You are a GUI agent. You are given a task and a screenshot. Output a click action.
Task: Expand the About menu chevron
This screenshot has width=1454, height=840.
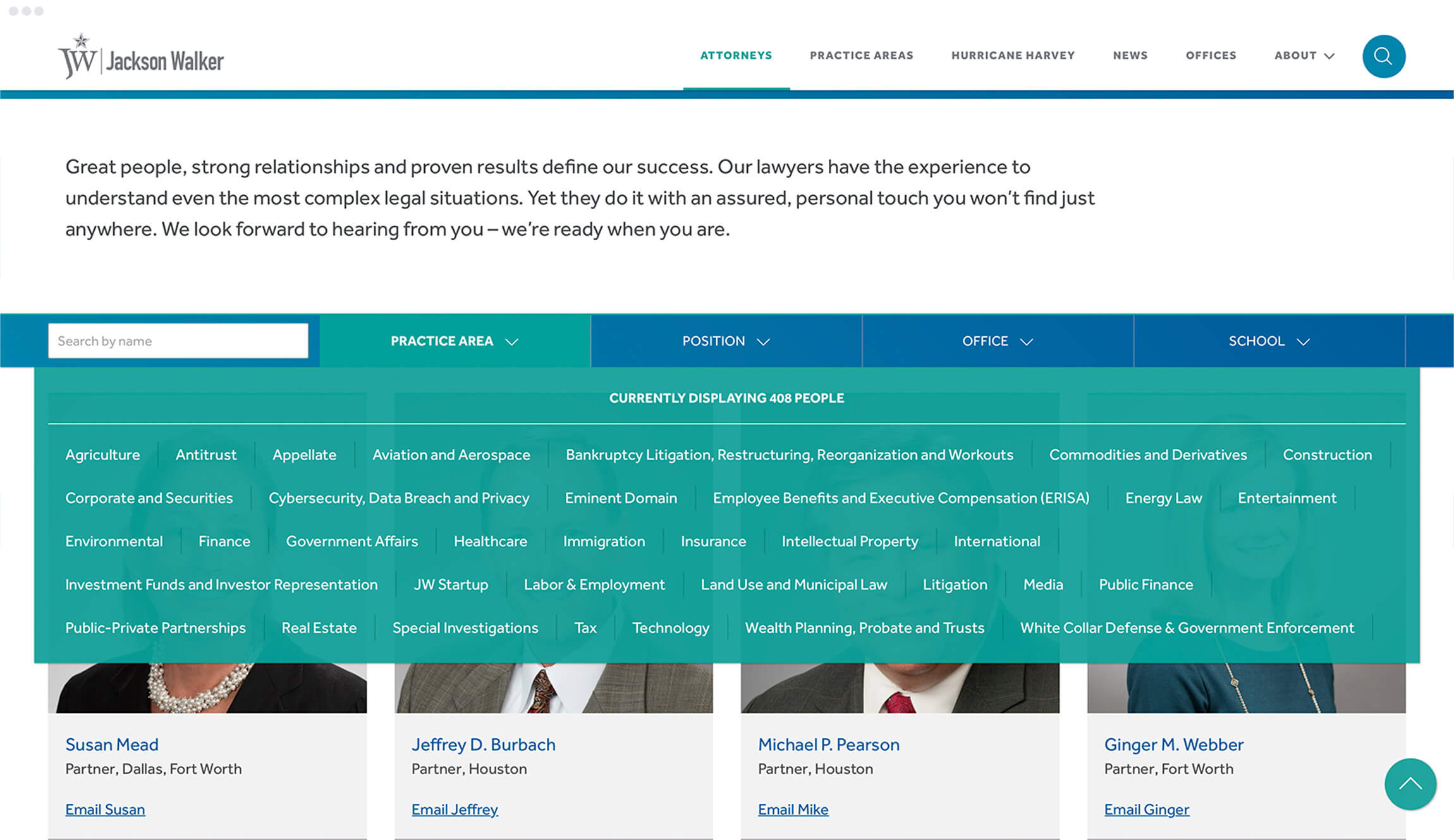coord(1329,56)
